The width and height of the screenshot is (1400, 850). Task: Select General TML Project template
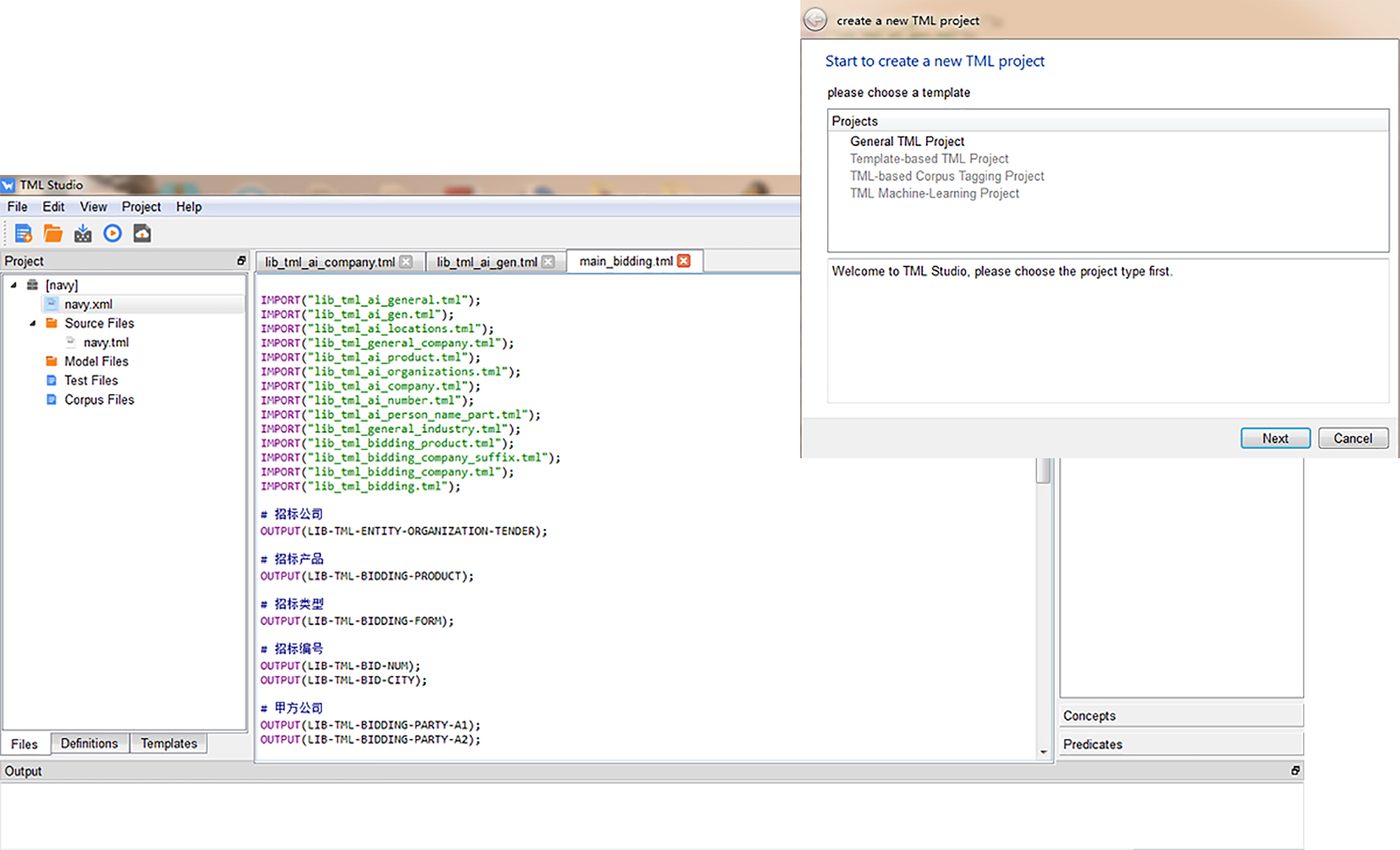[x=907, y=141]
